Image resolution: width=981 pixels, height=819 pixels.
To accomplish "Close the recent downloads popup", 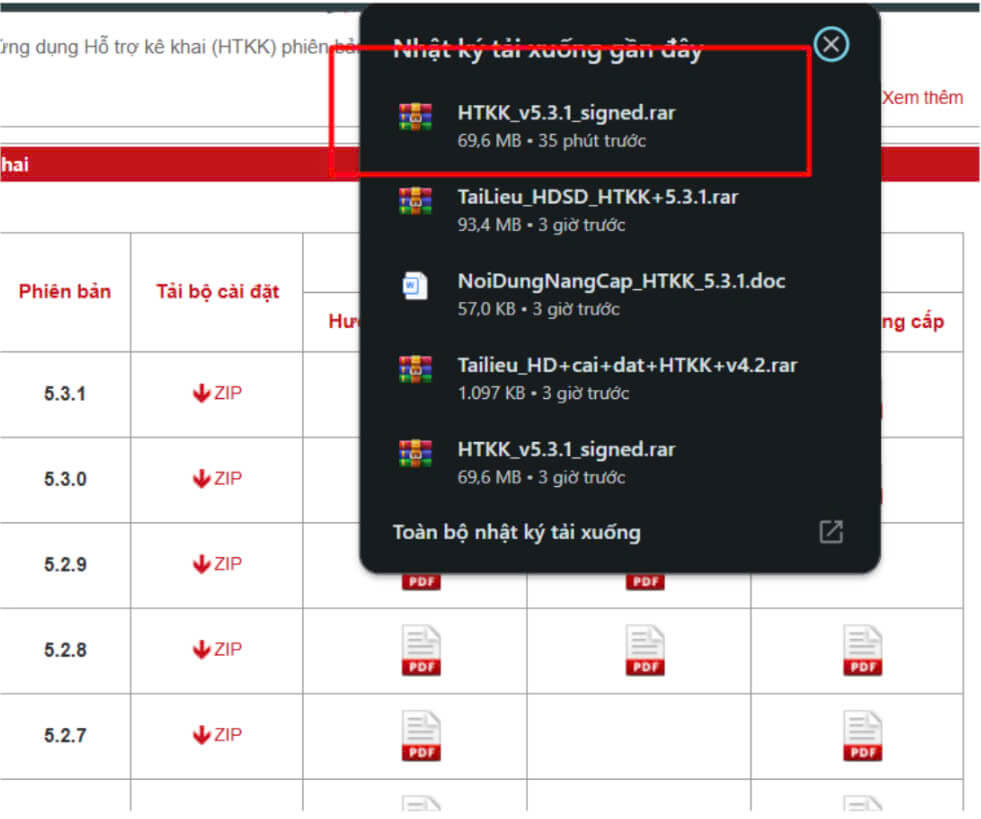I will pos(831,44).
